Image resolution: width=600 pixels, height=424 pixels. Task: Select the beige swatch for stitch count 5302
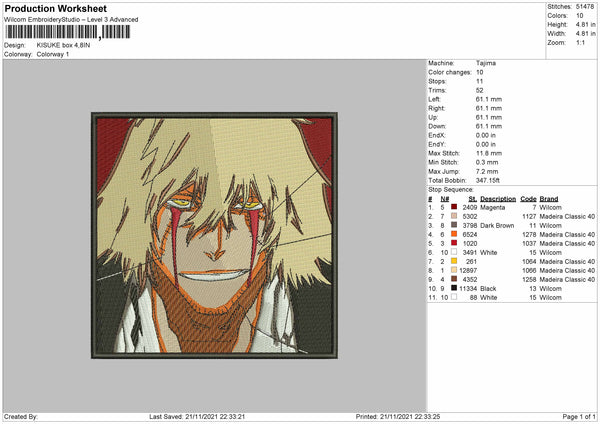click(x=454, y=216)
